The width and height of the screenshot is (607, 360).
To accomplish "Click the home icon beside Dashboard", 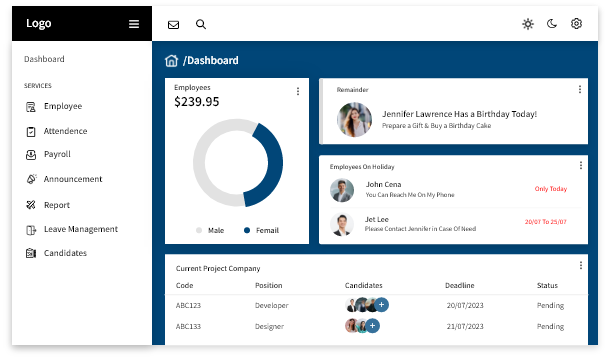I will click(171, 61).
